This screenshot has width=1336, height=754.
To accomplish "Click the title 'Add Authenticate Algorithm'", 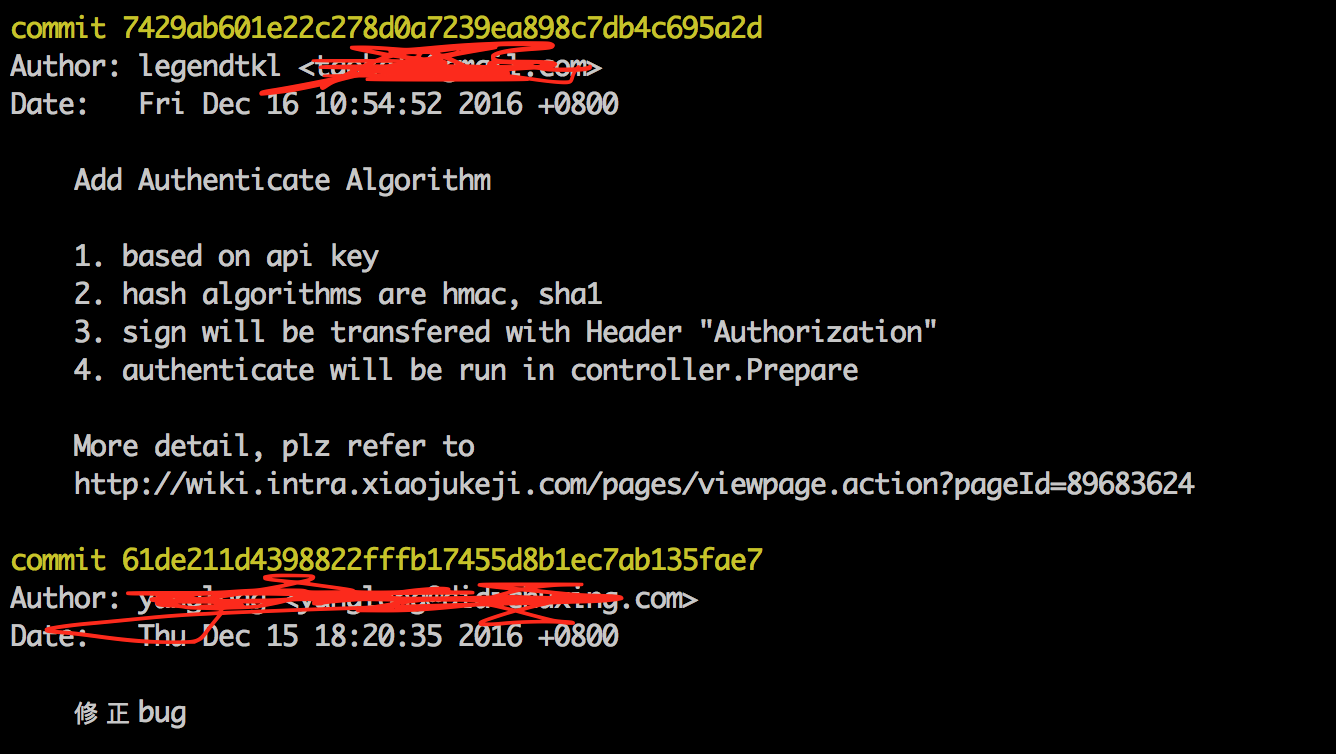I will [282, 180].
